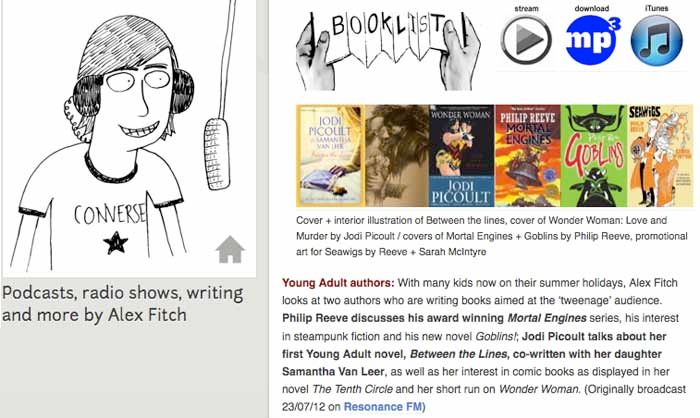This screenshot has width=700, height=418.
Task: Select the Between the Lines book cover
Action: 330,155
